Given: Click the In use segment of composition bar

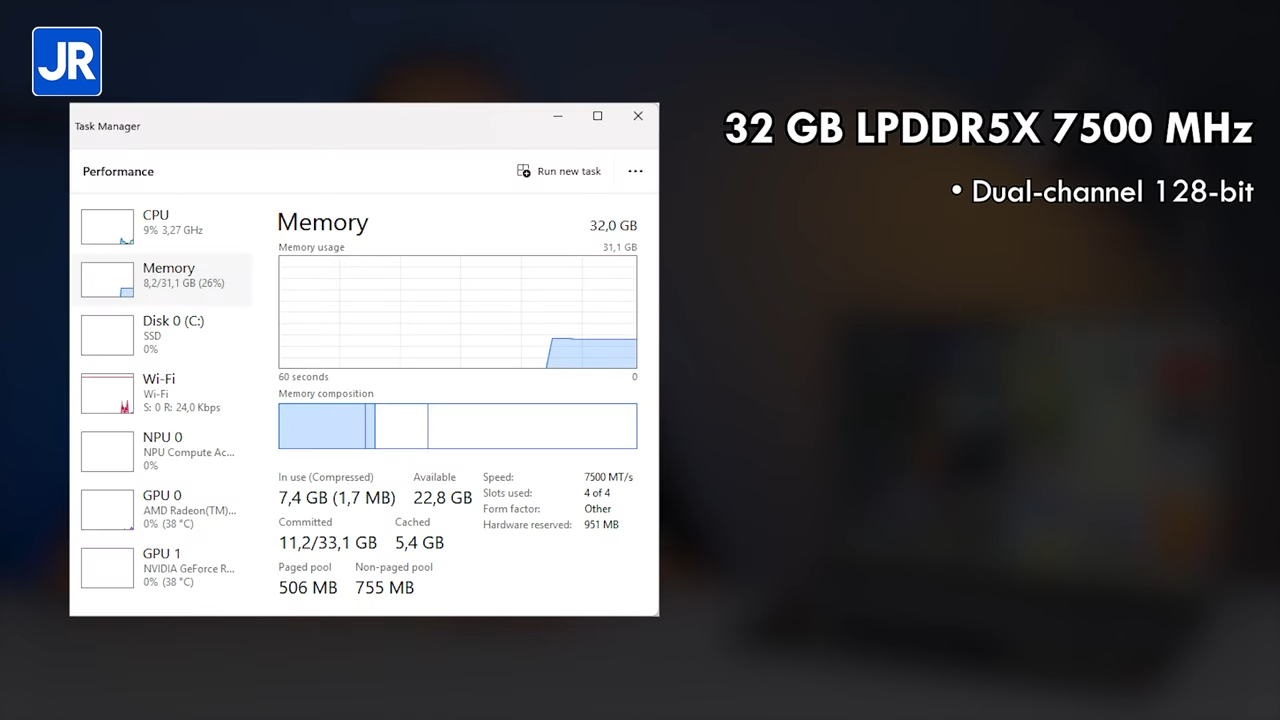Looking at the screenshot, I should click(x=322, y=426).
